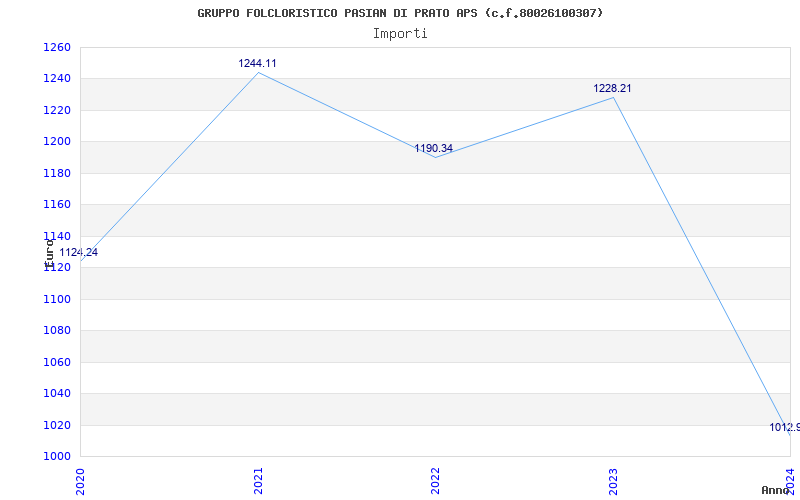Click the 1100 y-axis tick label
Image resolution: width=800 pixels, height=500 pixels.
57,299
